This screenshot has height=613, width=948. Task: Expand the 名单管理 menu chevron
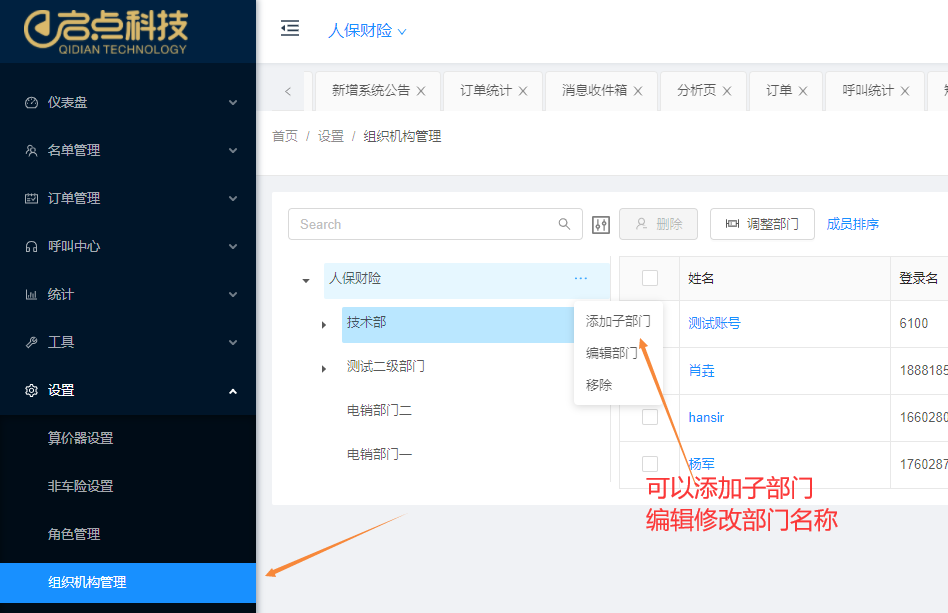(233, 151)
